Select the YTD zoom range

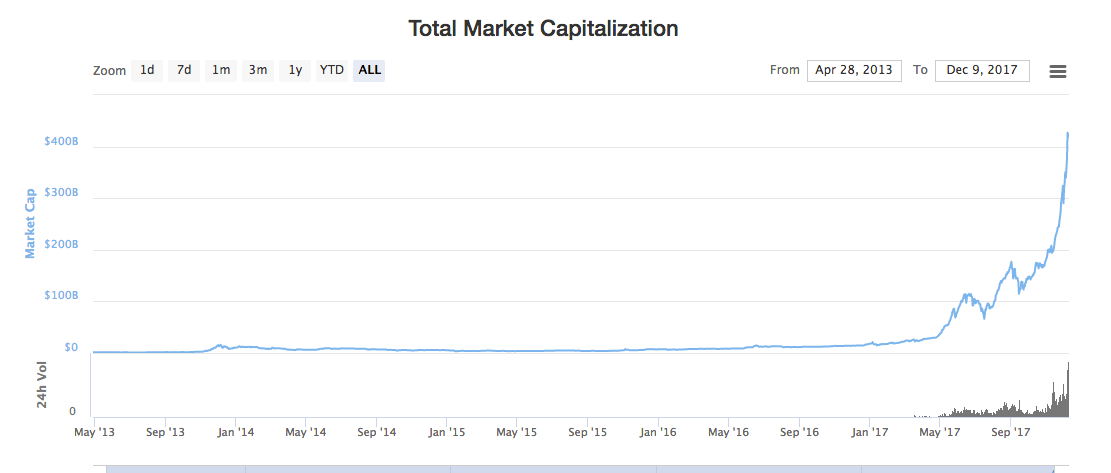[332, 70]
